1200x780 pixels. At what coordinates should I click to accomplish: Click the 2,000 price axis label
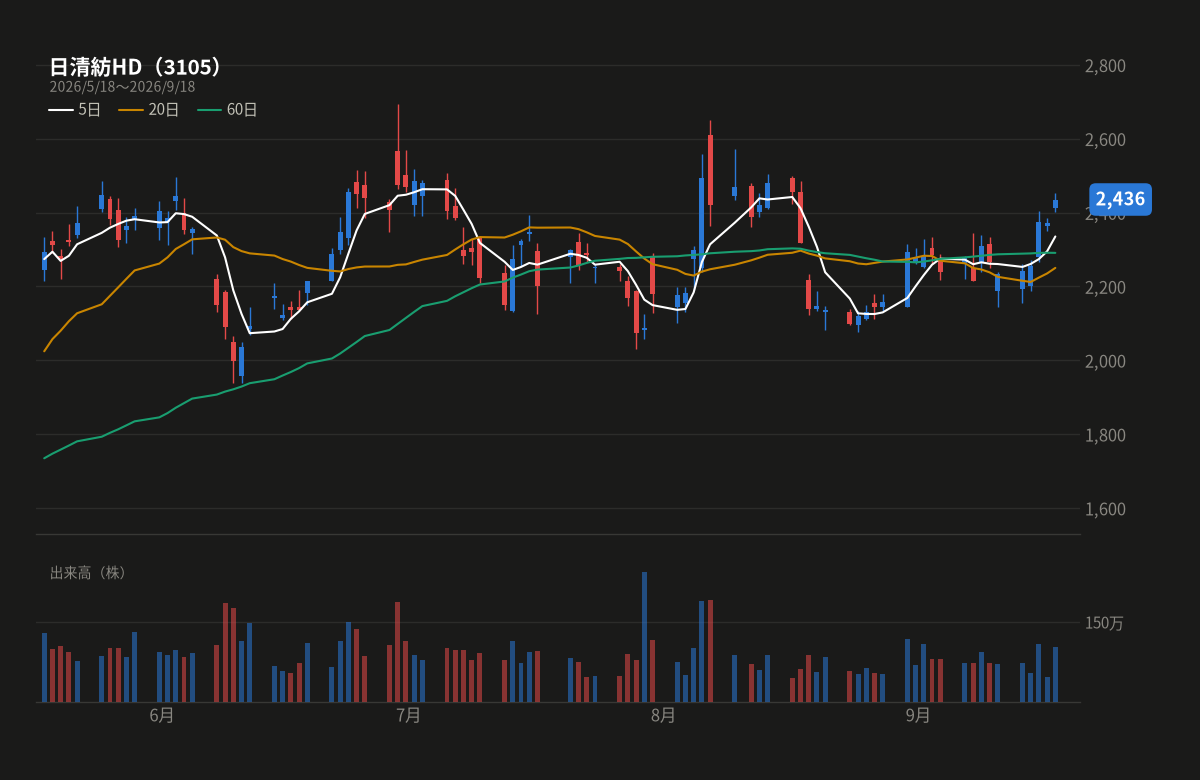click(1105, 361)
